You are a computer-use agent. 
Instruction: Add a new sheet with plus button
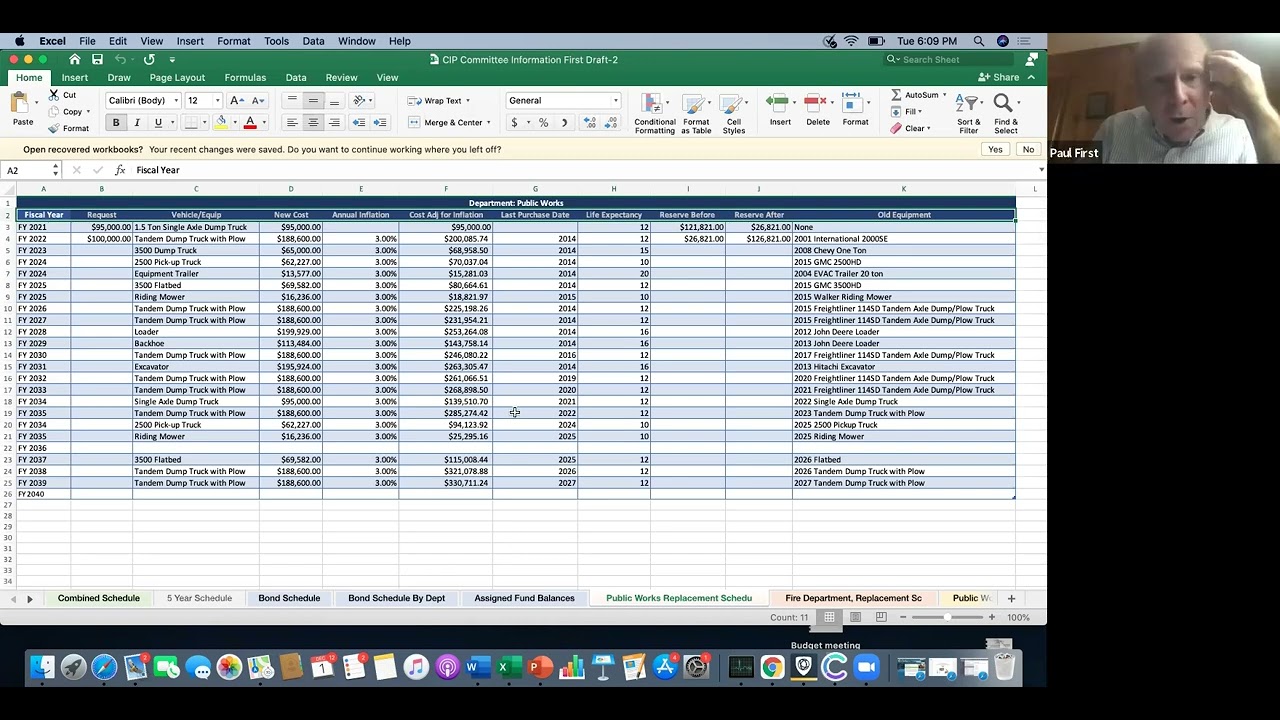point(1011,598)
